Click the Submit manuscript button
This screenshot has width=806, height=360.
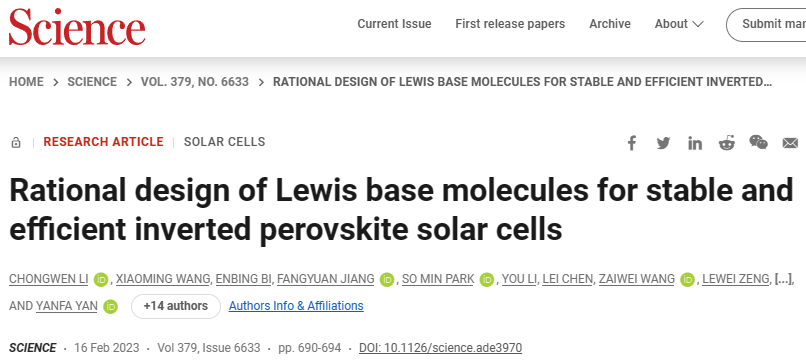pyautogui.click(x=766, y=24)
